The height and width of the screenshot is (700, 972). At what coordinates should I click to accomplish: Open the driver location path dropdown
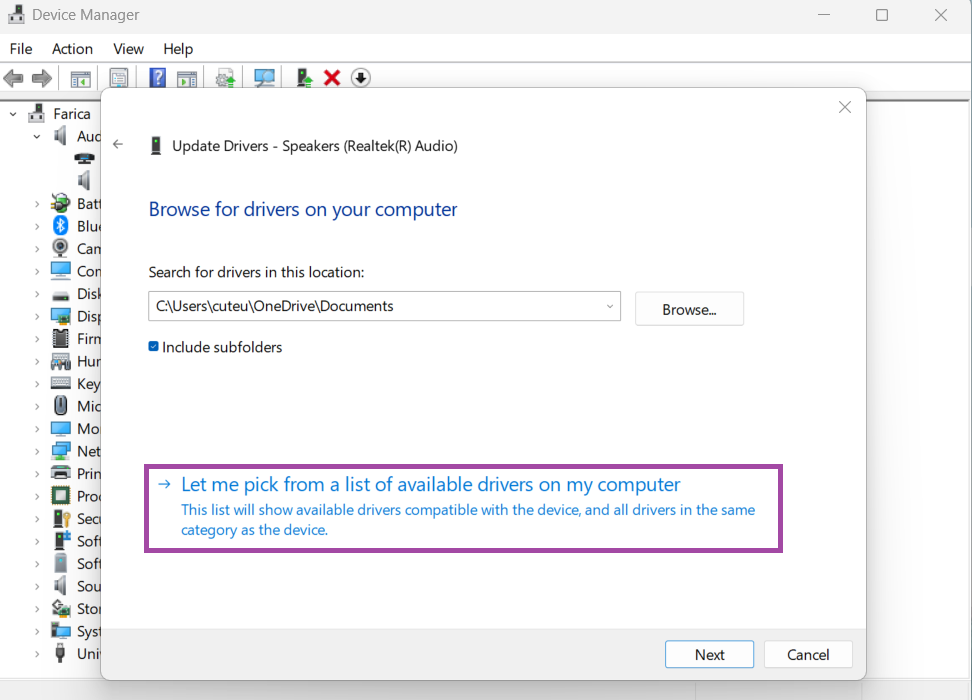click(609, 307)
